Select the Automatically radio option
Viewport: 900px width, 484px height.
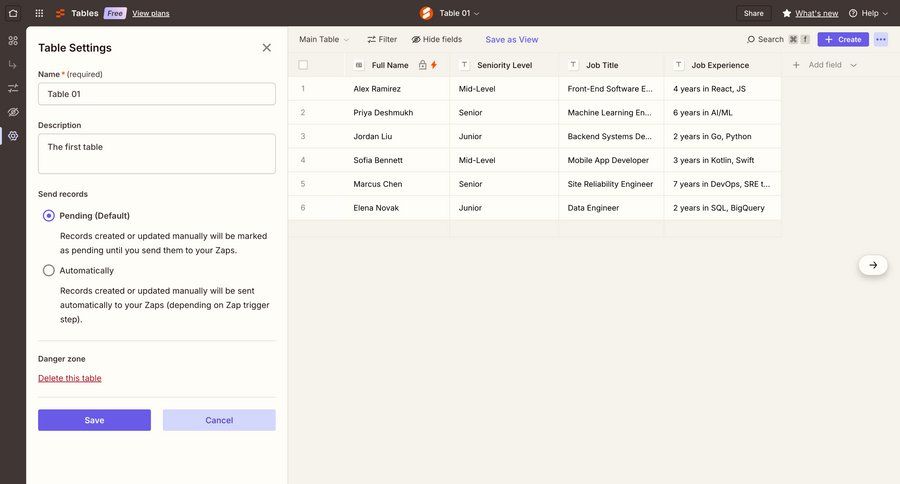[49, 270]
